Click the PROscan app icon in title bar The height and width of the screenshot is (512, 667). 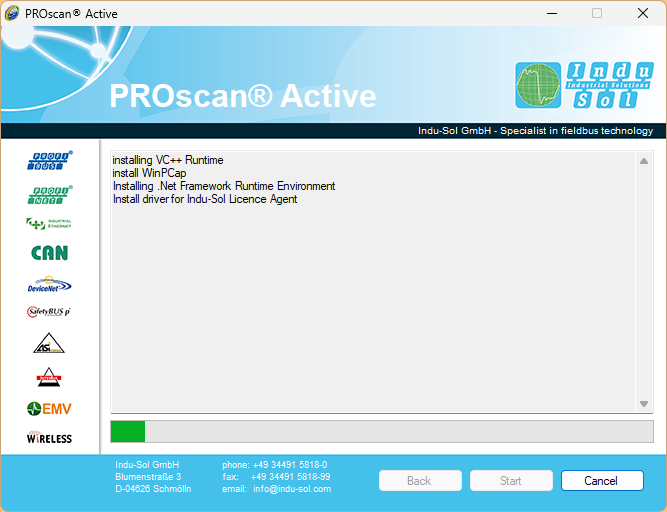(x=12, y=13)
